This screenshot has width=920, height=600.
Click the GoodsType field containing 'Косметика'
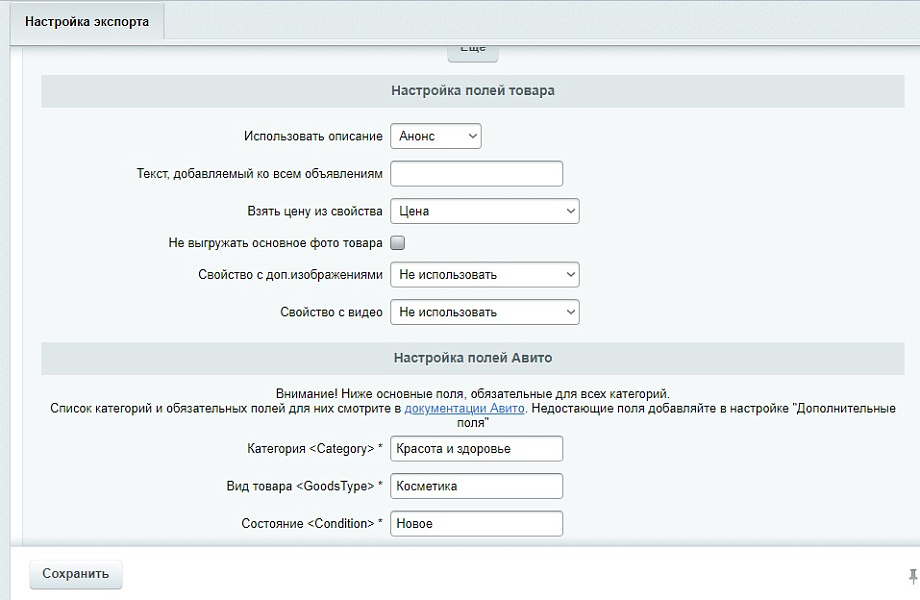click(476, 486)
